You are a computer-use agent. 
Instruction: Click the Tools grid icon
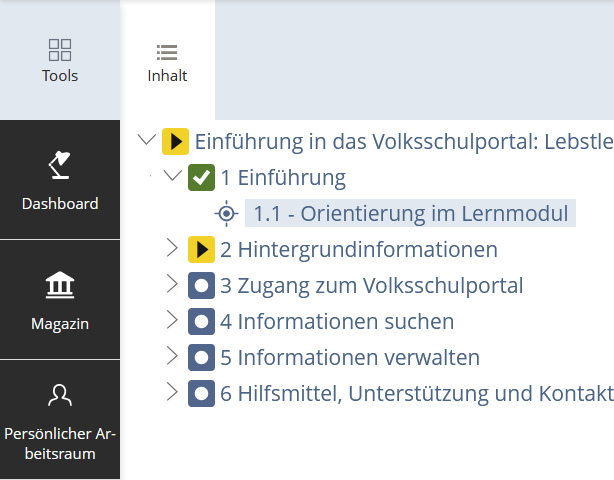click(60, 50)
